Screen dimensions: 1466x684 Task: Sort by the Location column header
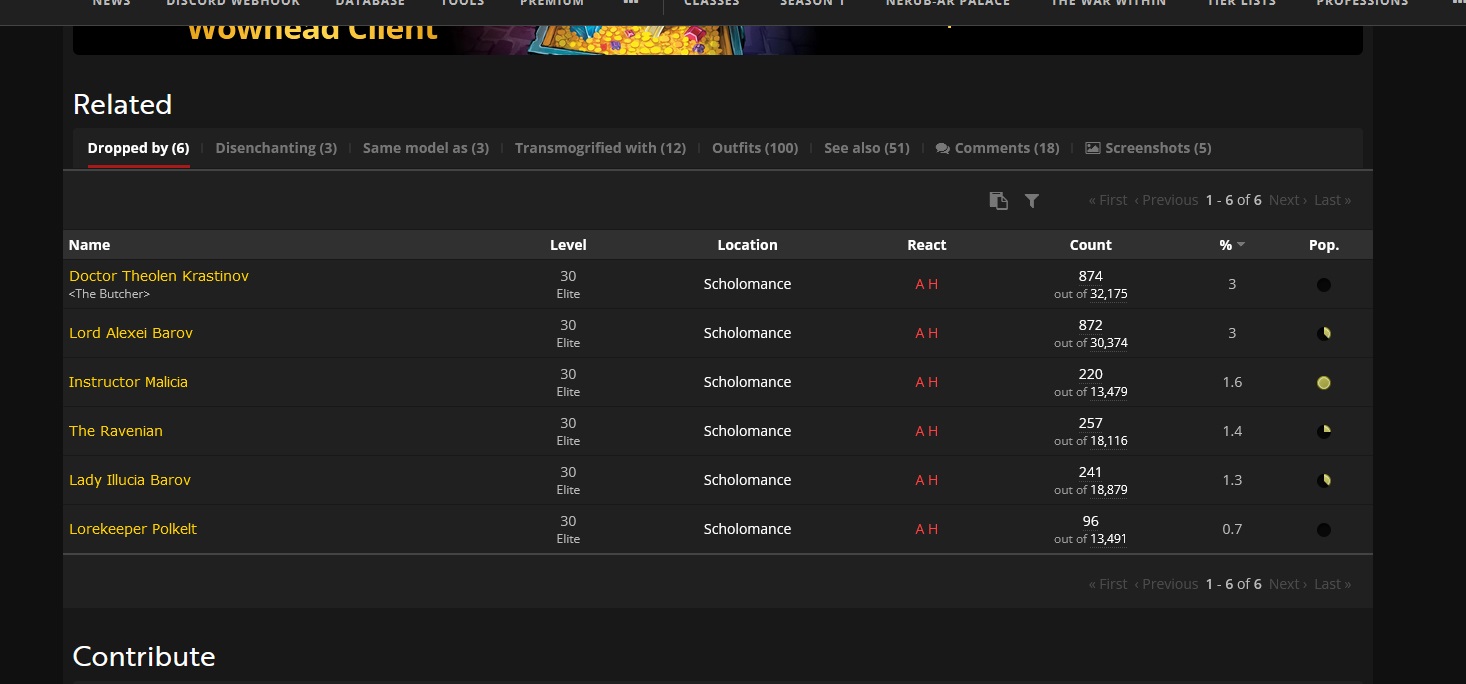click(x=747, y=245)
